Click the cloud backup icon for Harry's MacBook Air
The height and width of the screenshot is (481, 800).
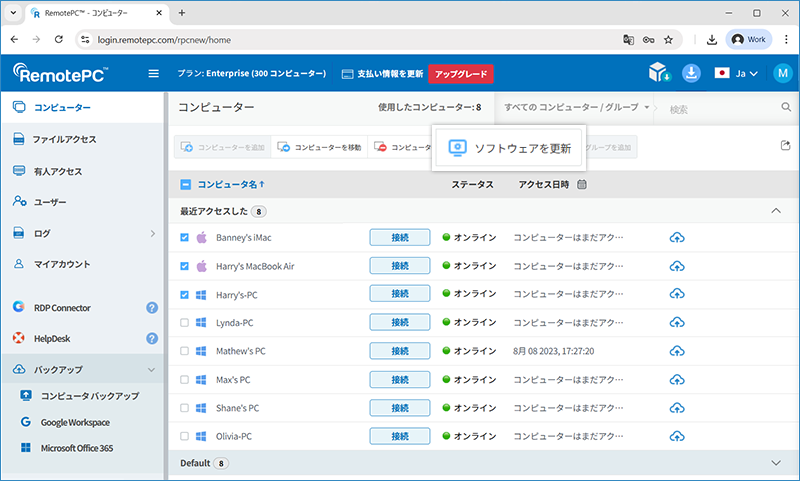click(677, 266)
